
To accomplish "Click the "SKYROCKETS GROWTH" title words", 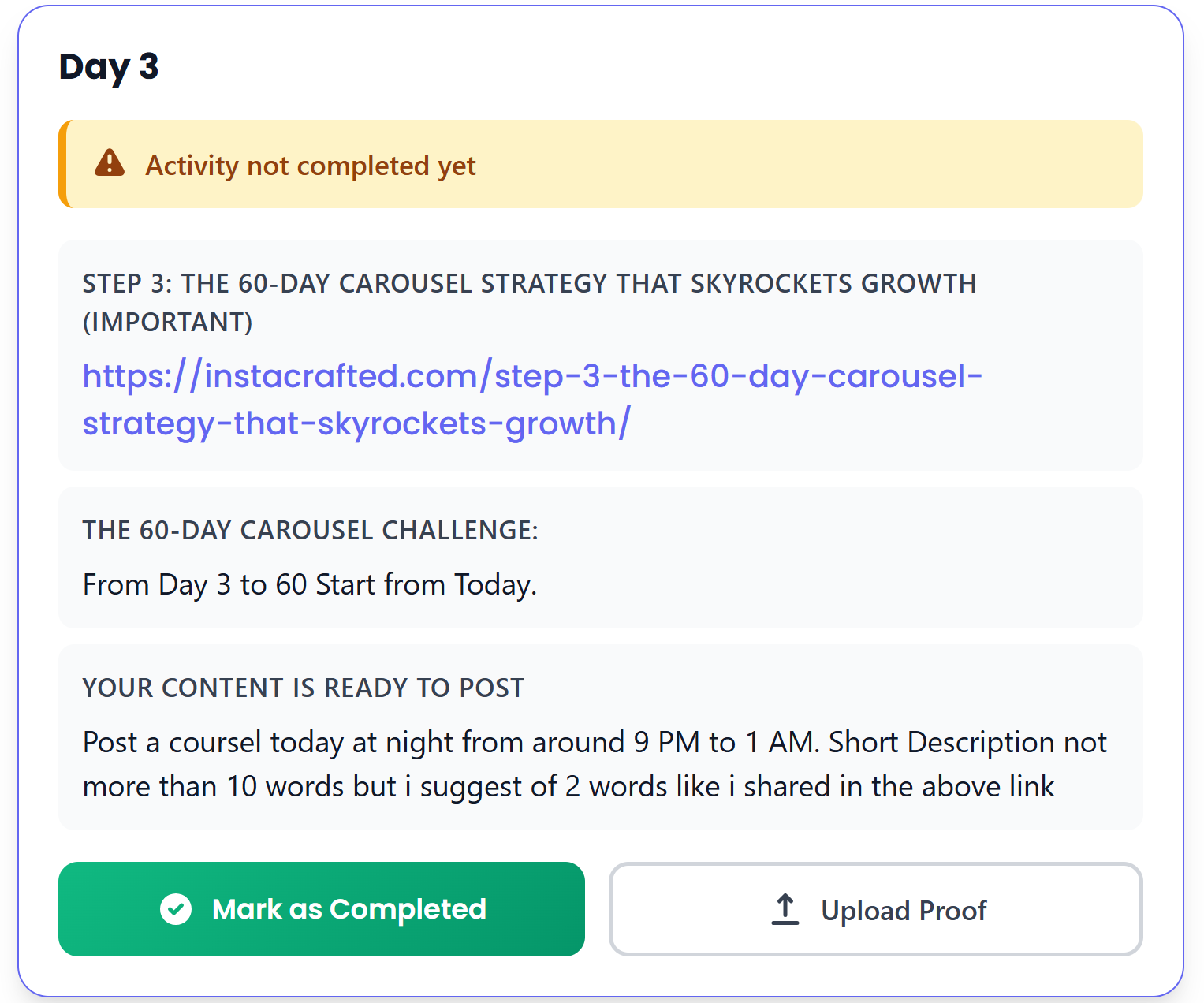I will point(833,284).
